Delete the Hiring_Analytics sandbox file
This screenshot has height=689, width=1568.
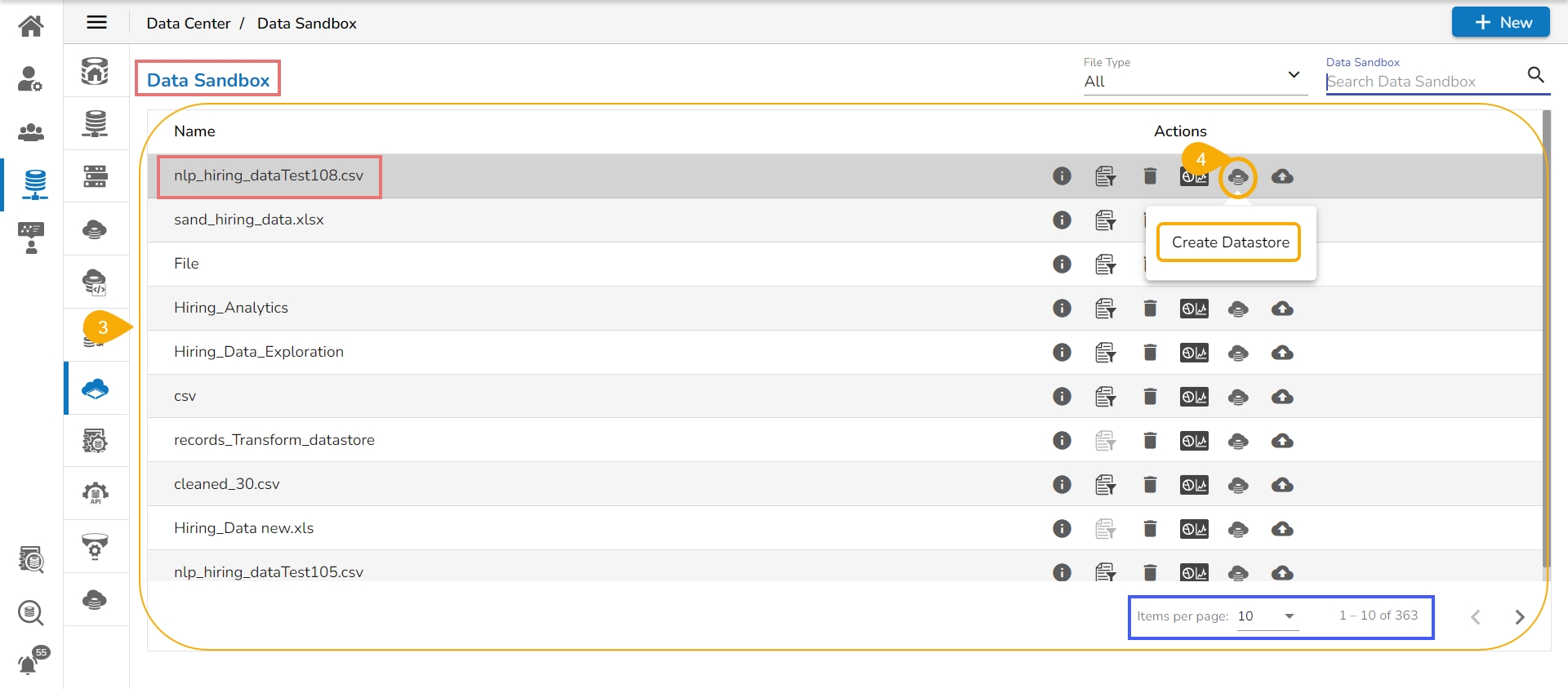(x=1150, y=309)
